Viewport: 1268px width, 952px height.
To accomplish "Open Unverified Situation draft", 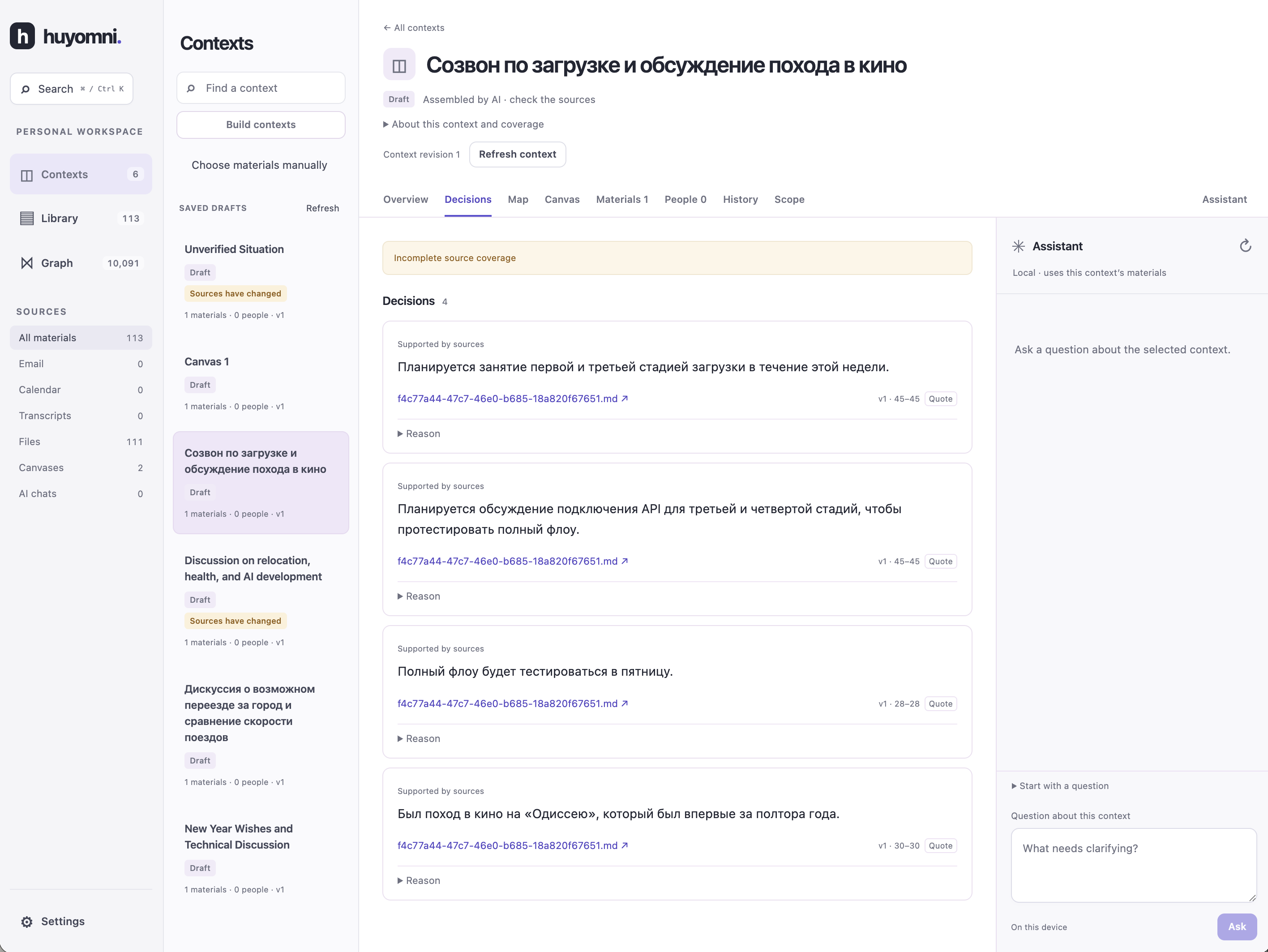I will point(261,280).
